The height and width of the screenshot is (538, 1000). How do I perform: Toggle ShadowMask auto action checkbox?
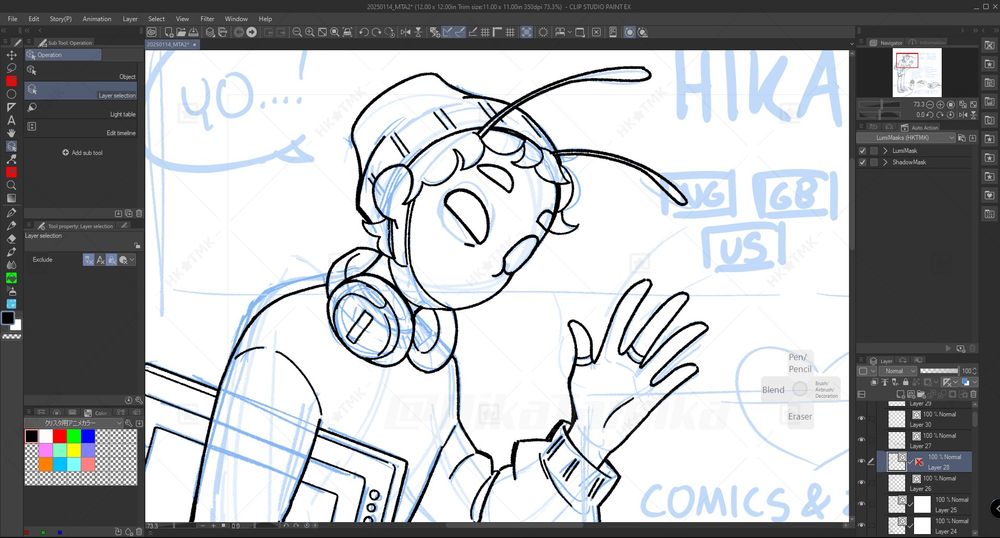point(862,162)
